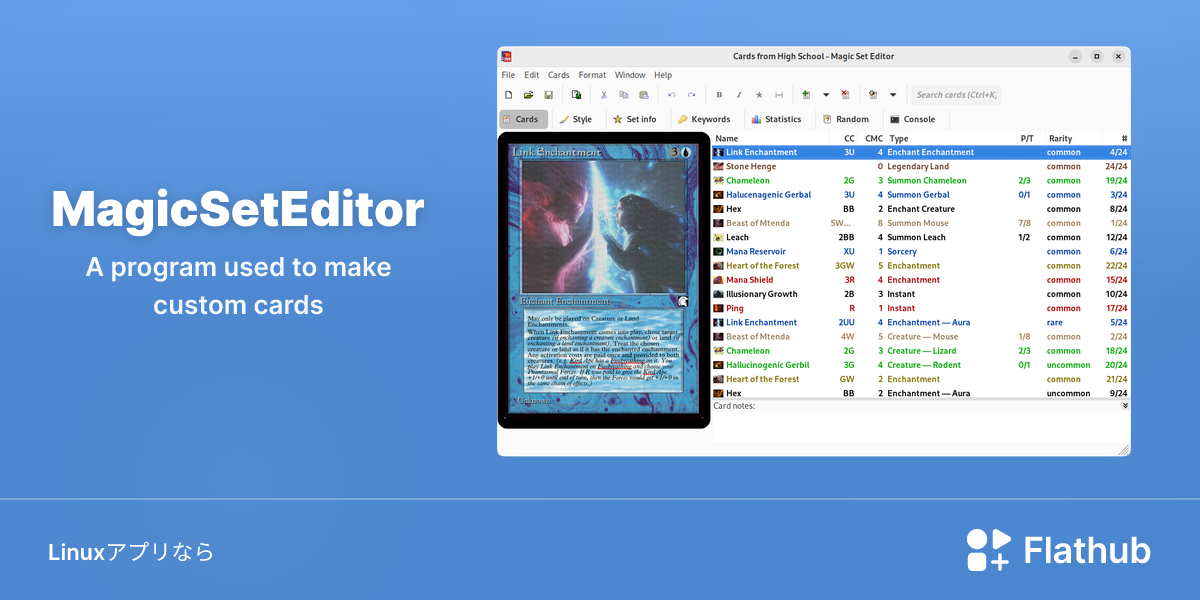Switch to the Style tab
Image resolution: width=1200 pixels, height=600 pixels.
576,119
